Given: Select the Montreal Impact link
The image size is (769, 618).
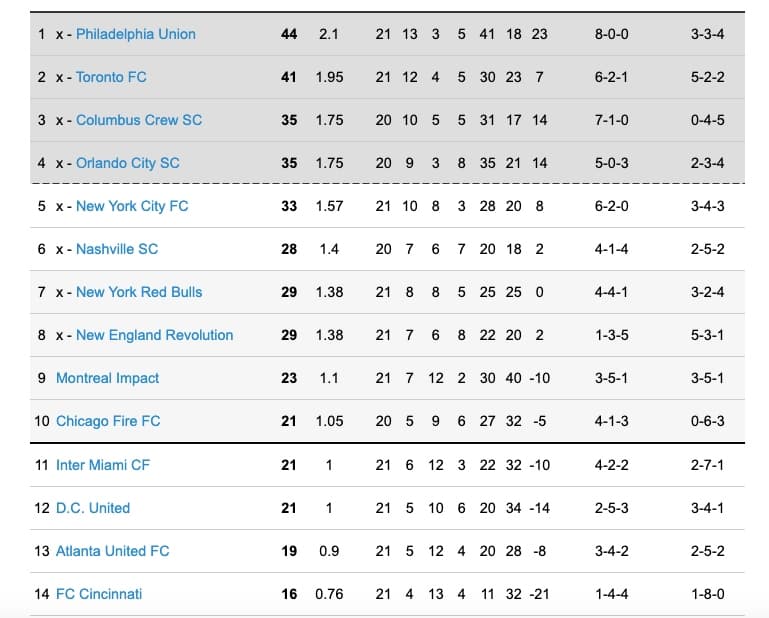Looking at the screenshot, I should [107, 378].
